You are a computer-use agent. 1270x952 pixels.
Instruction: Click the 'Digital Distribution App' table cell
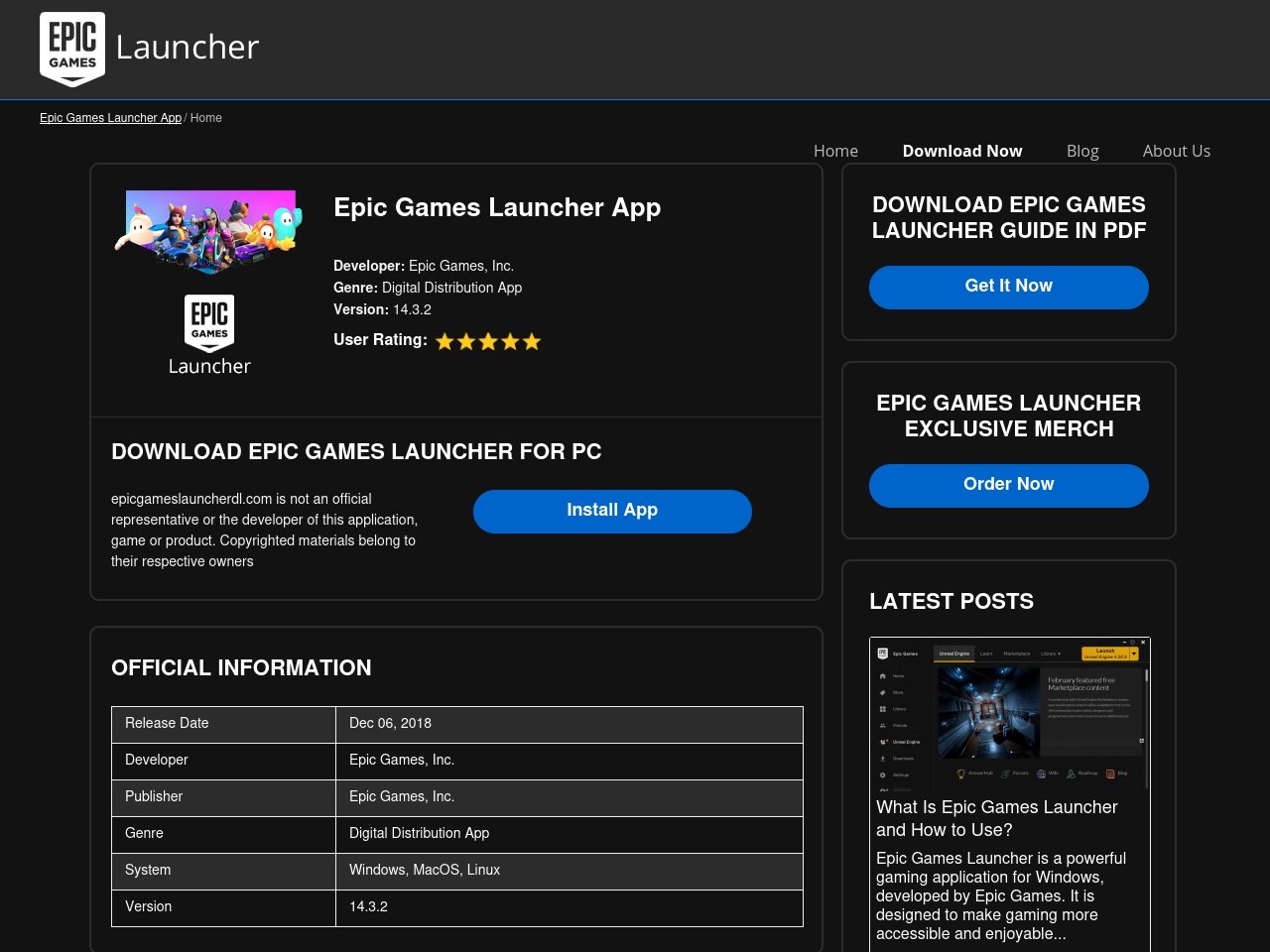[570, 834]
